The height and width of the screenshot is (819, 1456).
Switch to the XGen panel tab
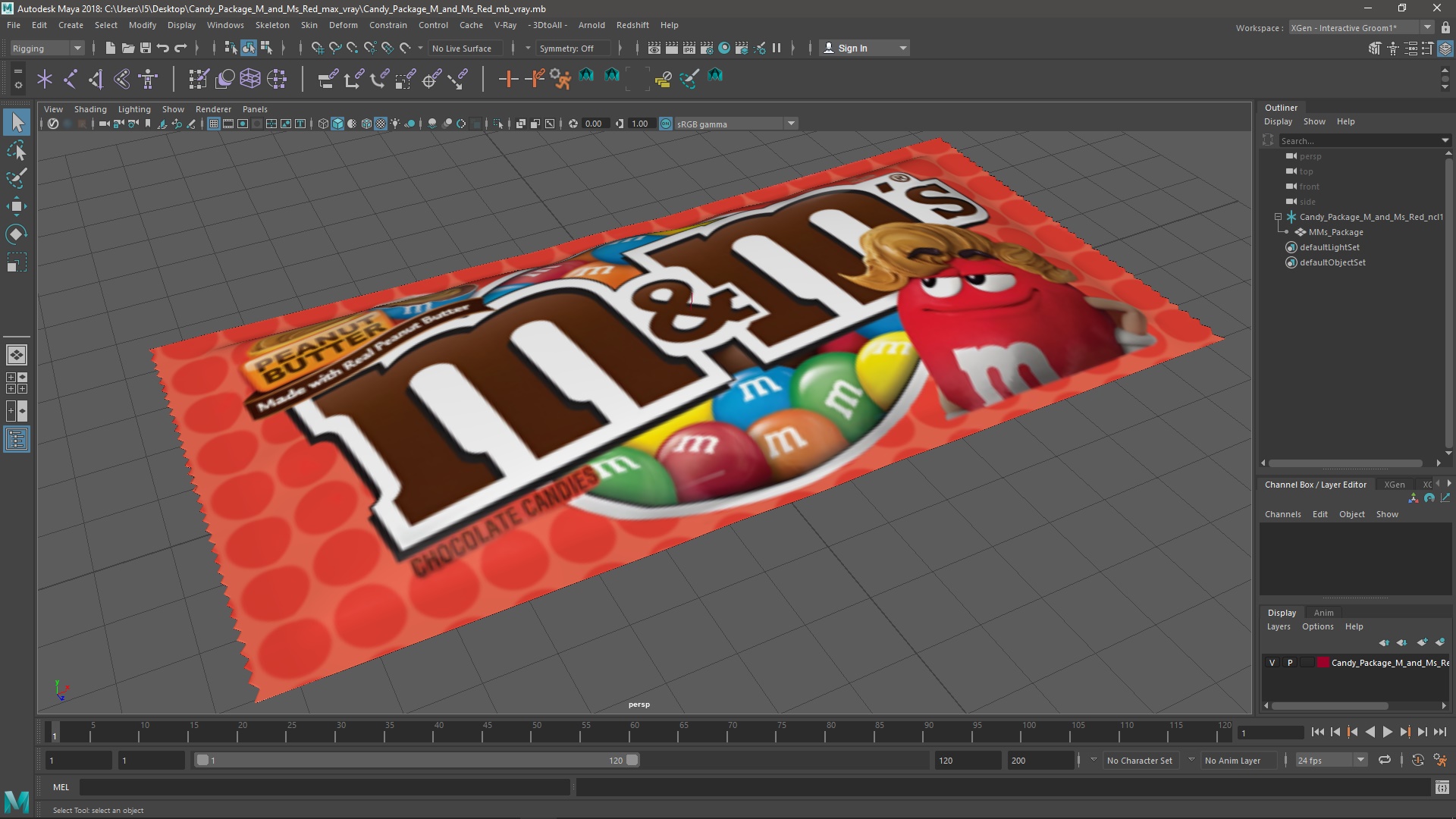[x=1394, y=485]
